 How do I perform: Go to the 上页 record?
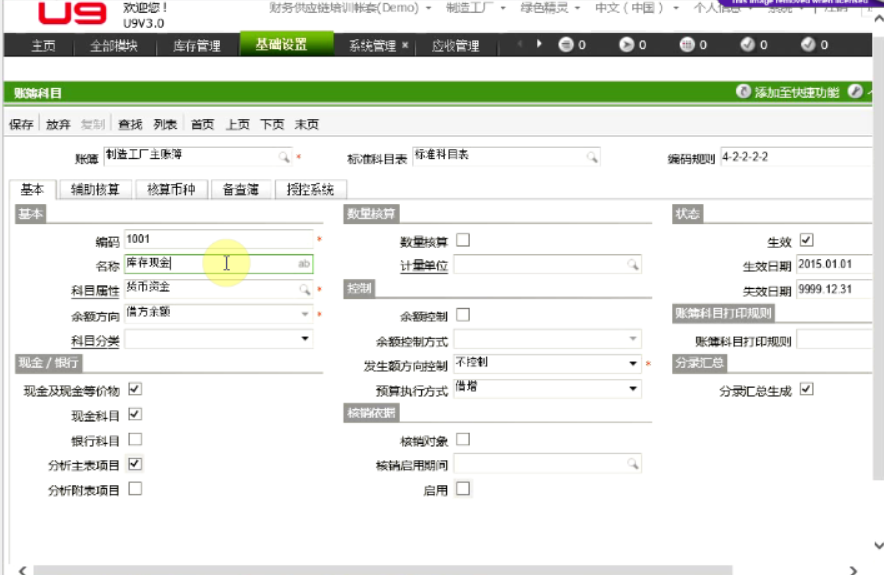[x=237, y=124]
